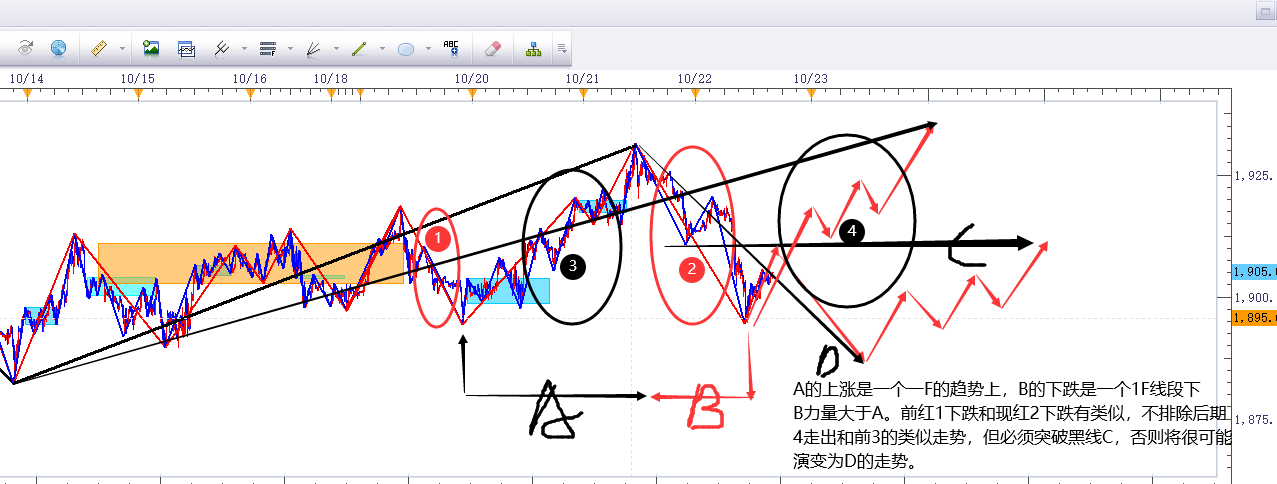Activate the eraser tool
Viewport: 1277px width, 484px height.
pos(491,47)
